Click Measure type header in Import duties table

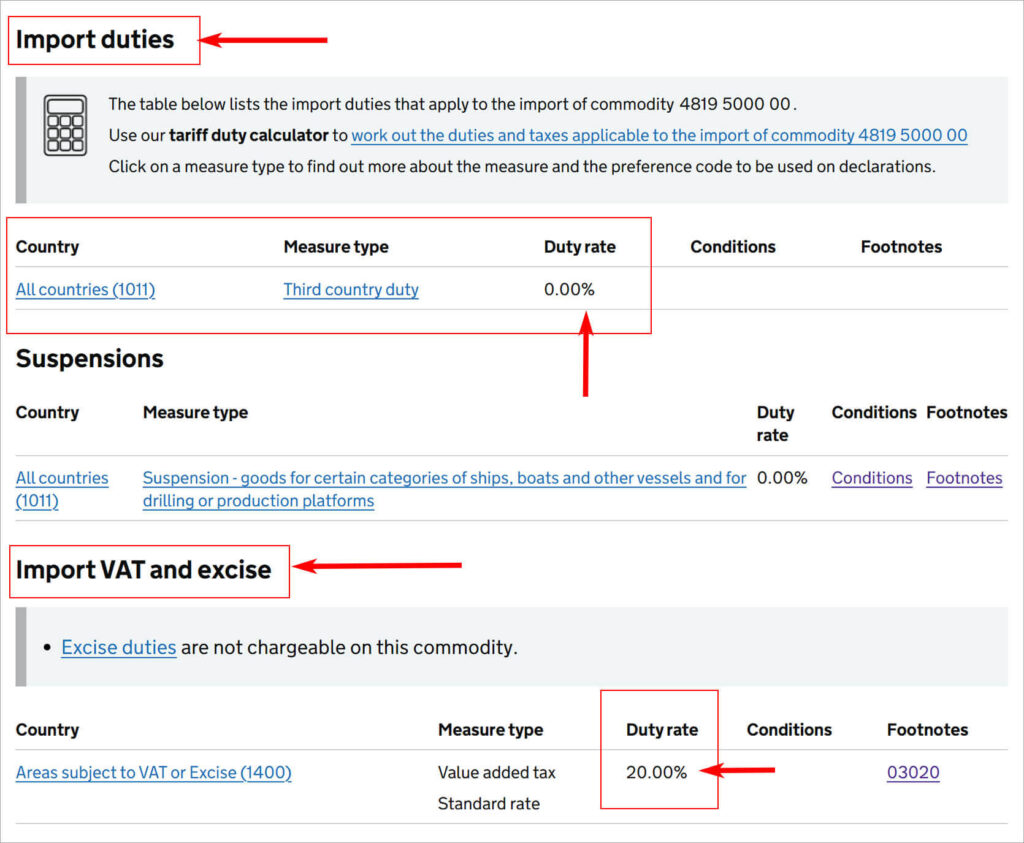click(x=336, y=247)
